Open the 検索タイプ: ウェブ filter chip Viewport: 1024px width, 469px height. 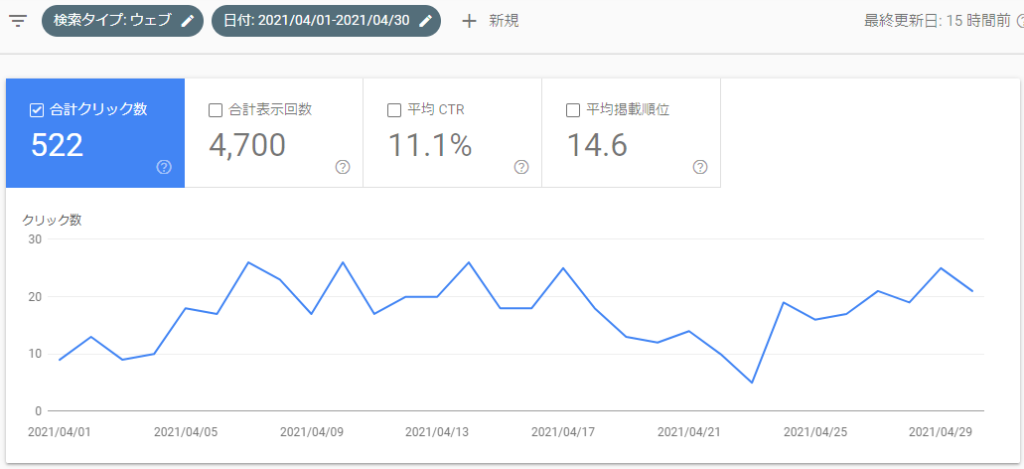click(110, 21)
